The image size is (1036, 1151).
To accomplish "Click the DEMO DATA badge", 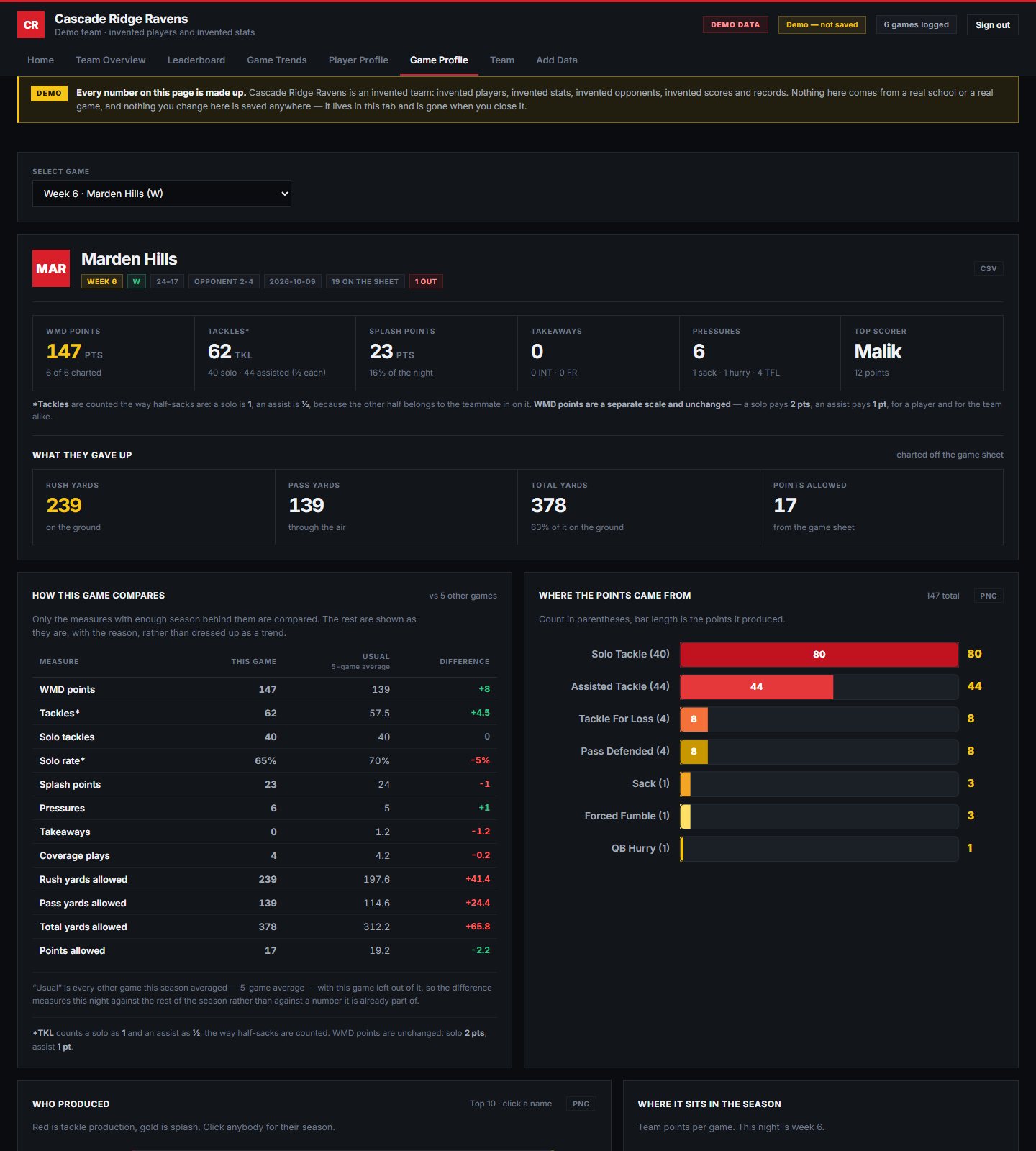I will click(x=735, y=24).
